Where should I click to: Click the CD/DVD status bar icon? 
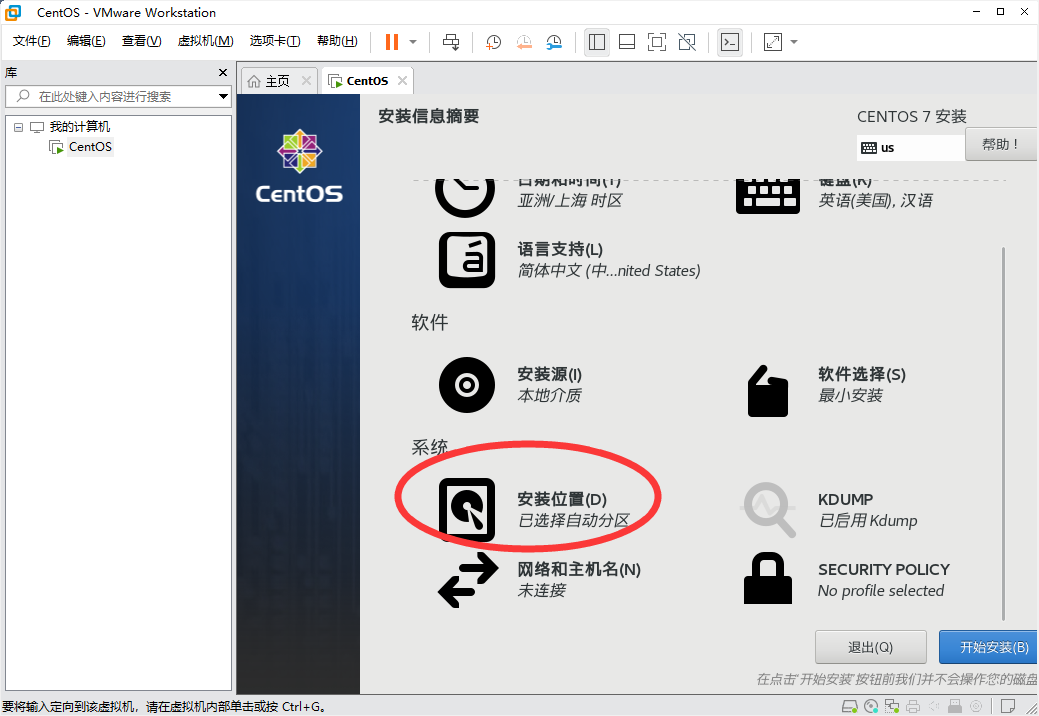pos(871,707)
